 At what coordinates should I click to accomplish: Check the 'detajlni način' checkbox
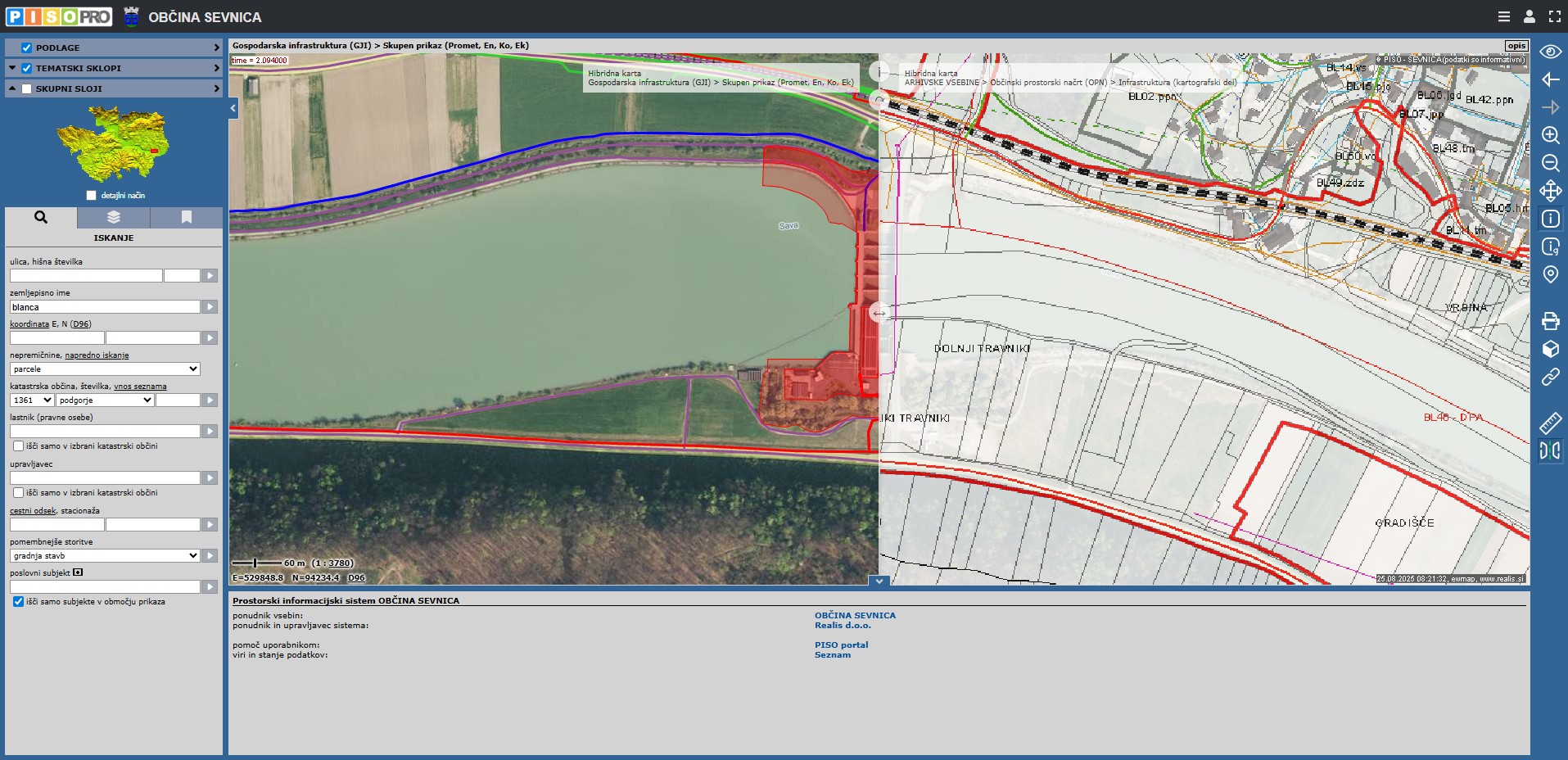coord(91,195)
